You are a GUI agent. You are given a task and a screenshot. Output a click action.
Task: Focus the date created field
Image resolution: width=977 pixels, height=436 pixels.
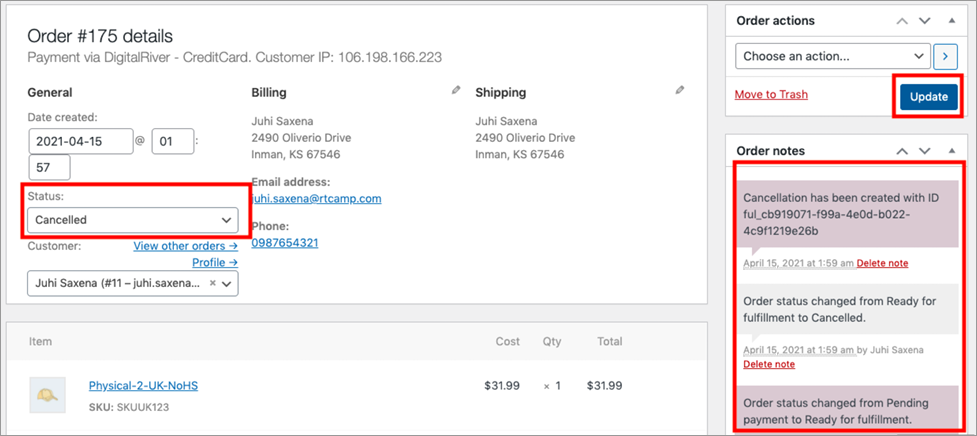click(81, 141)
